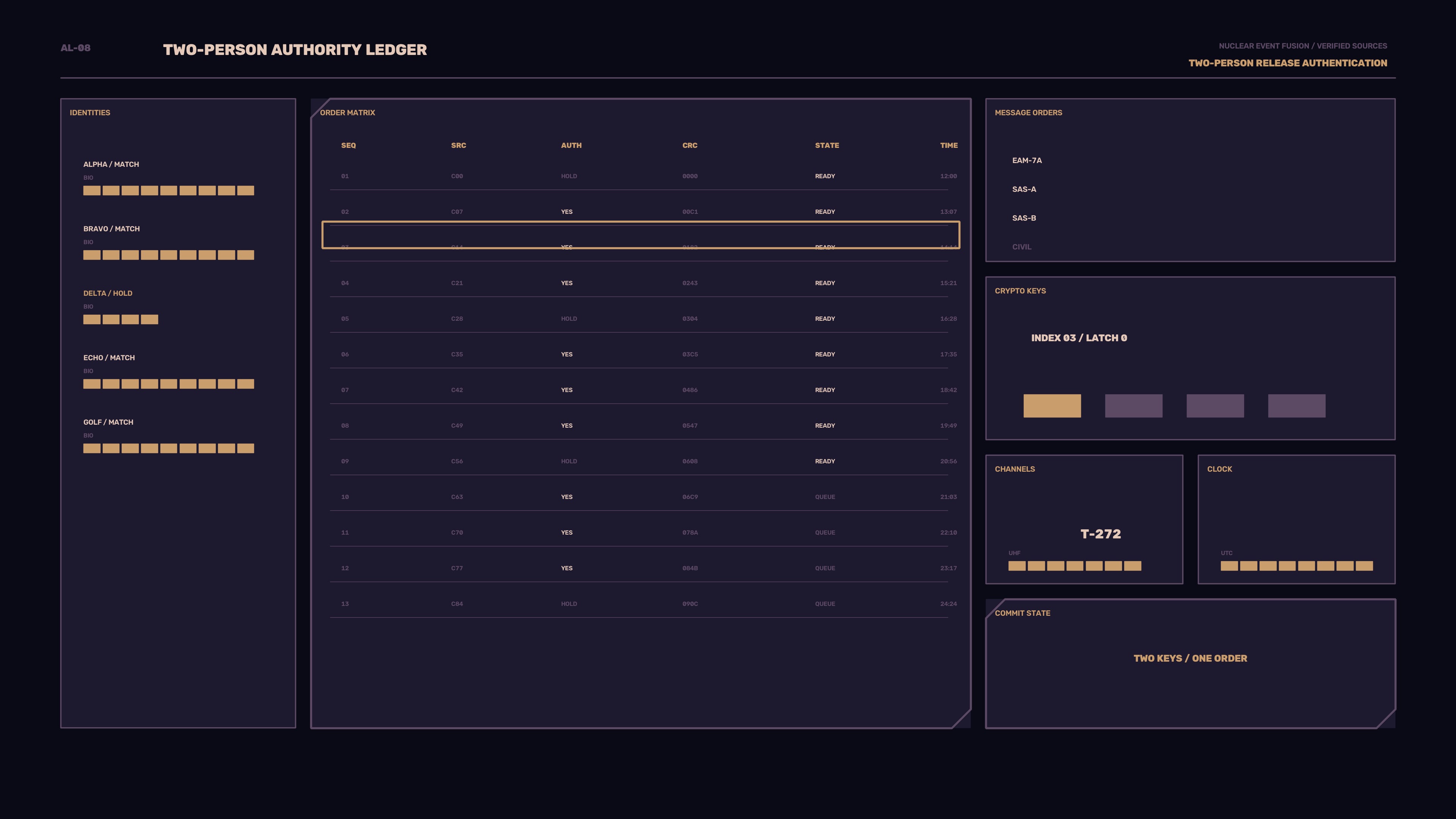The height and width of the screenshot is (819, 1456).
Task: Click CRC value 03C5
Action: click(690, 355)
